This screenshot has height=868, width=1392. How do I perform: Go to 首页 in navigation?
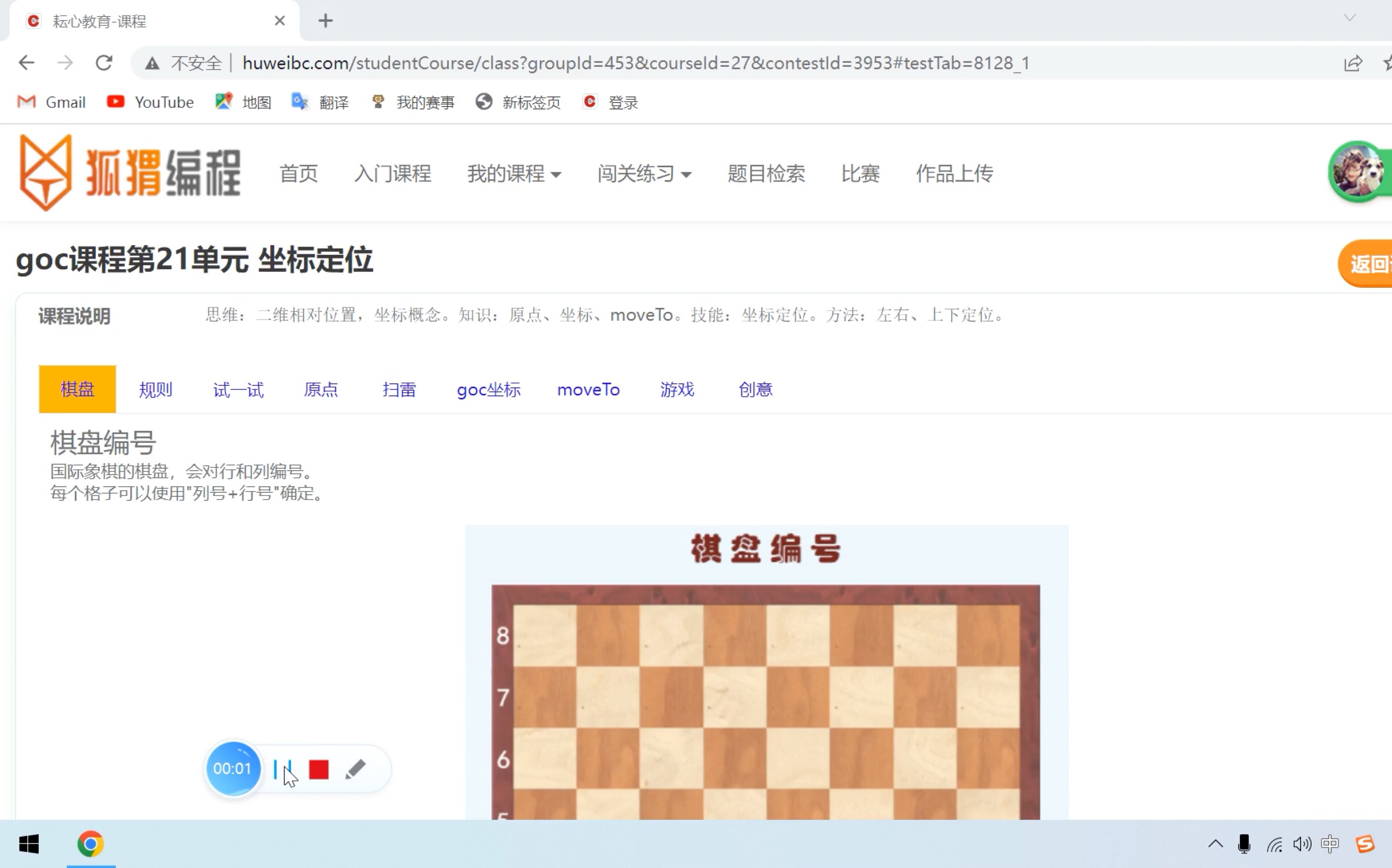point(299,173)
